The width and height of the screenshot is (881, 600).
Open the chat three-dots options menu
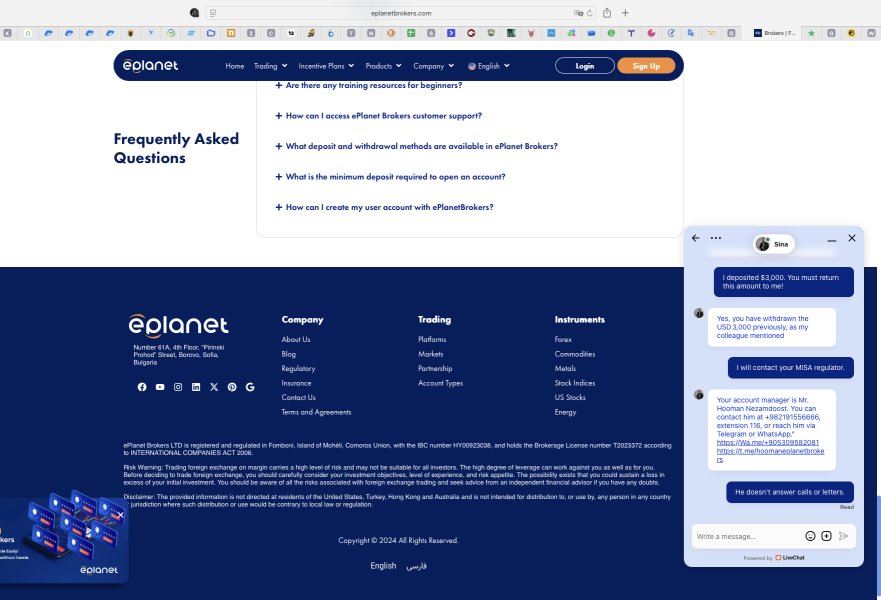(x=716, y=238)
